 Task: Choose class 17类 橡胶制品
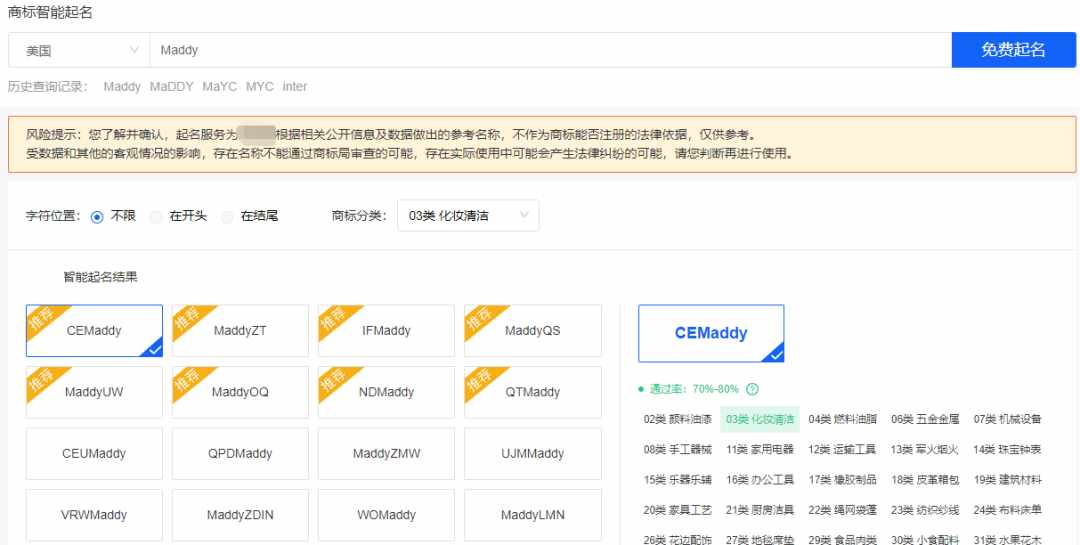point(842,480)
